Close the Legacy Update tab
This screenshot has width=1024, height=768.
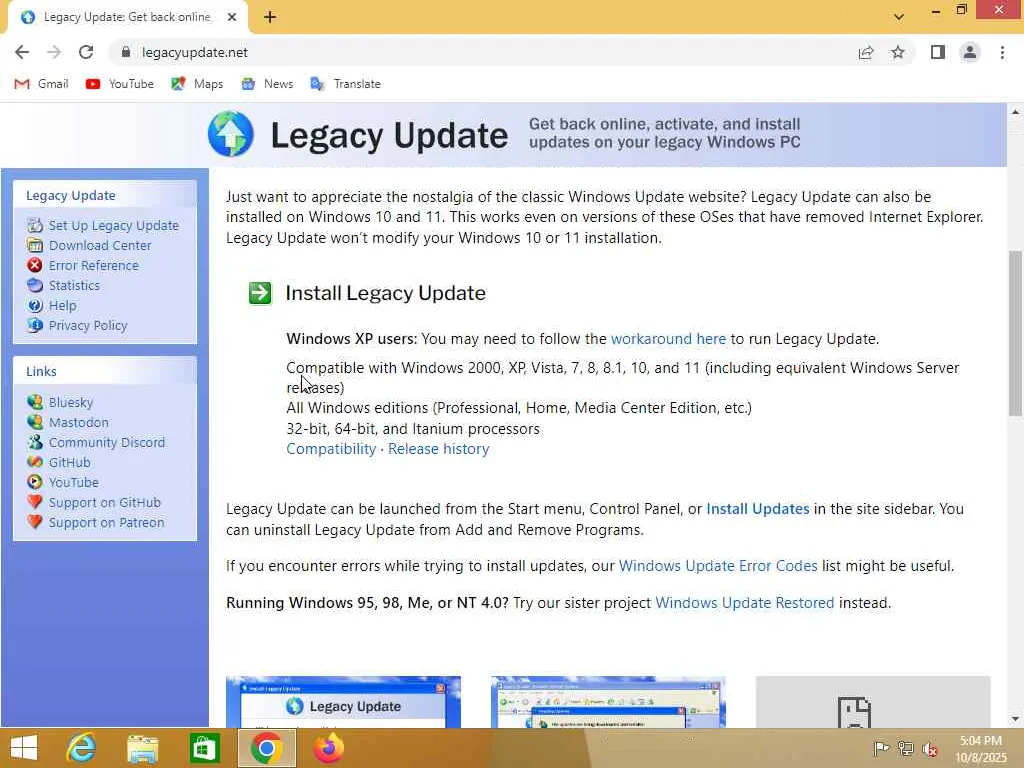tap(232, 18)
